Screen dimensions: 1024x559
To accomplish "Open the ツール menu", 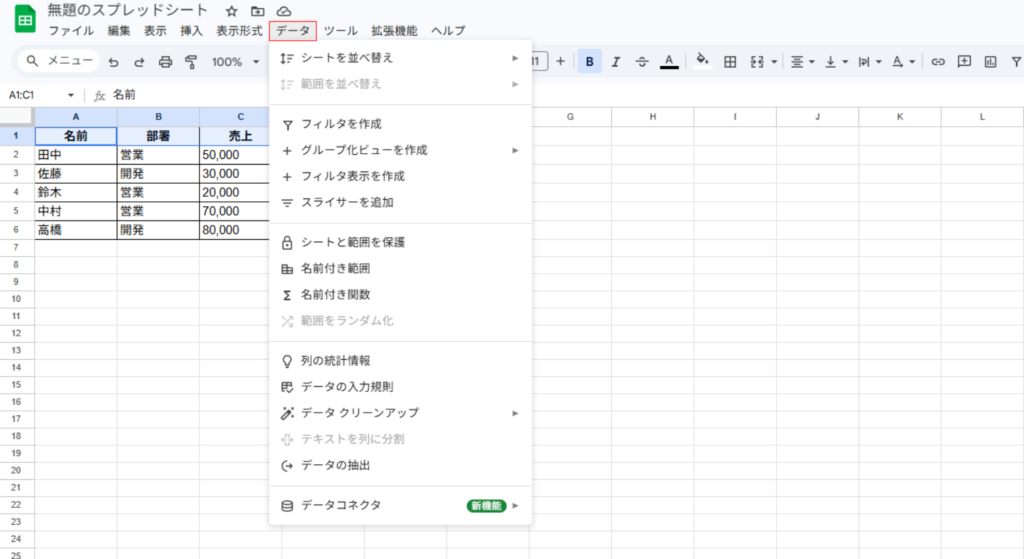I will [340, 31].
